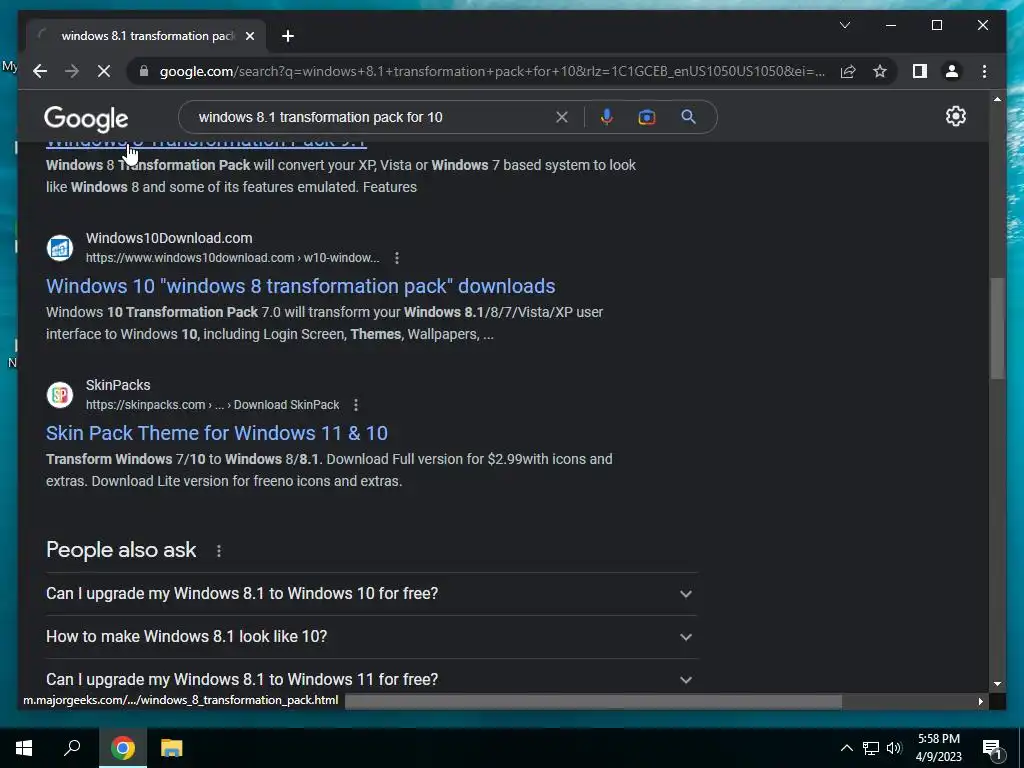Open the taskbar clock and date

click(x=938, y=748)
